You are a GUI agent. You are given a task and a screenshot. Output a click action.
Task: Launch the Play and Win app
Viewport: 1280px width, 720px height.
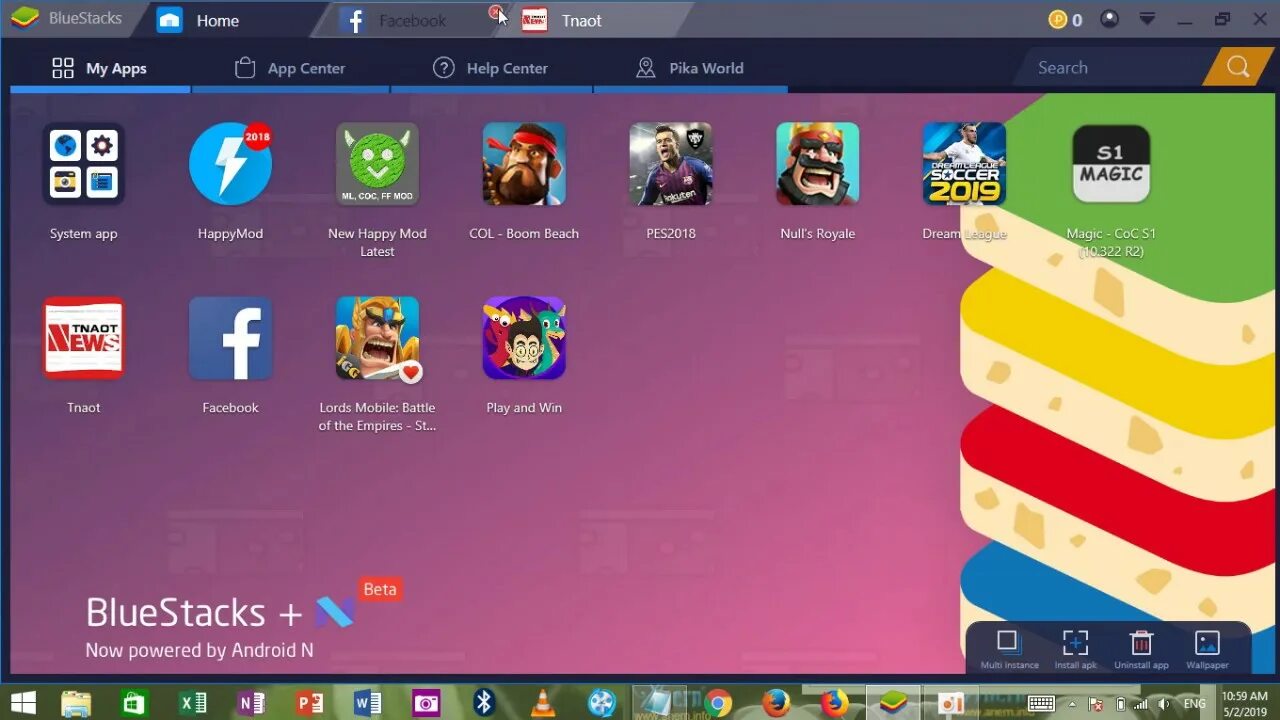tap(524, 338)
